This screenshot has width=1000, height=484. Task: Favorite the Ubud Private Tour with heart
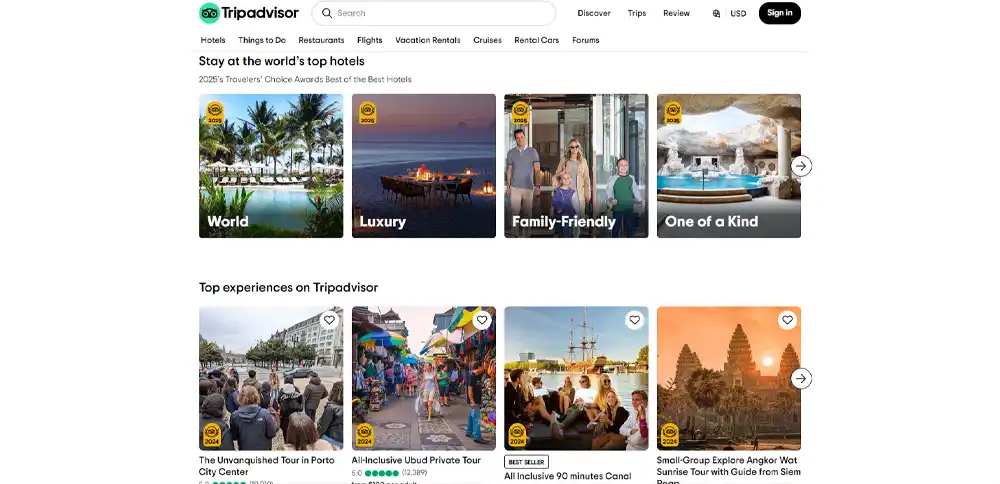coord(482,320)
